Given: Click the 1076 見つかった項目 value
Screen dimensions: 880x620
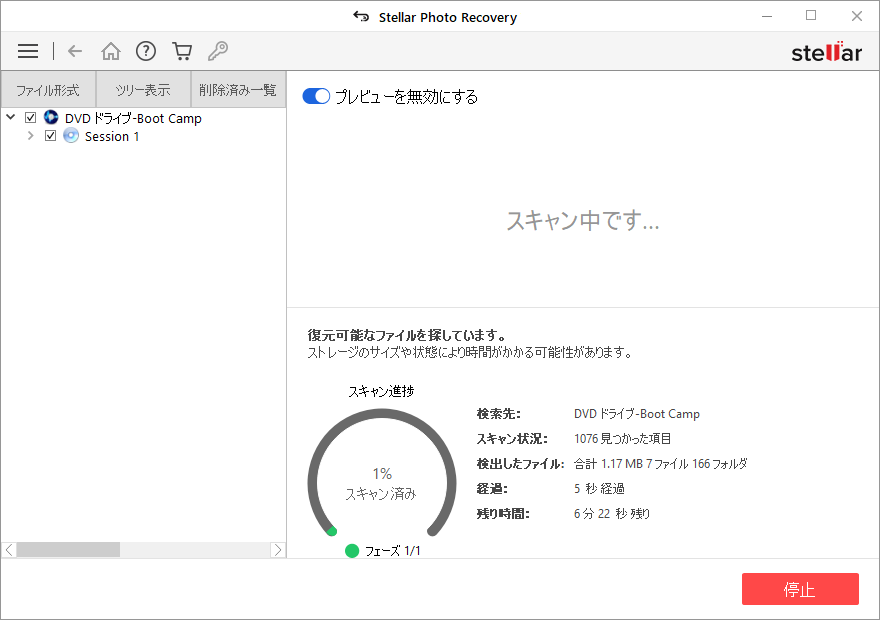Looking at the screenshot, I should pos(622,438).
